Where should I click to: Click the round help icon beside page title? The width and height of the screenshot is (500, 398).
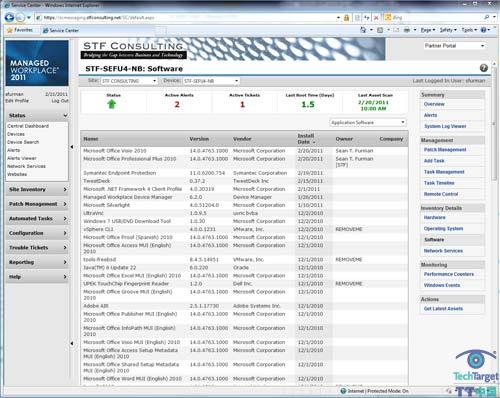coord(484,68)
